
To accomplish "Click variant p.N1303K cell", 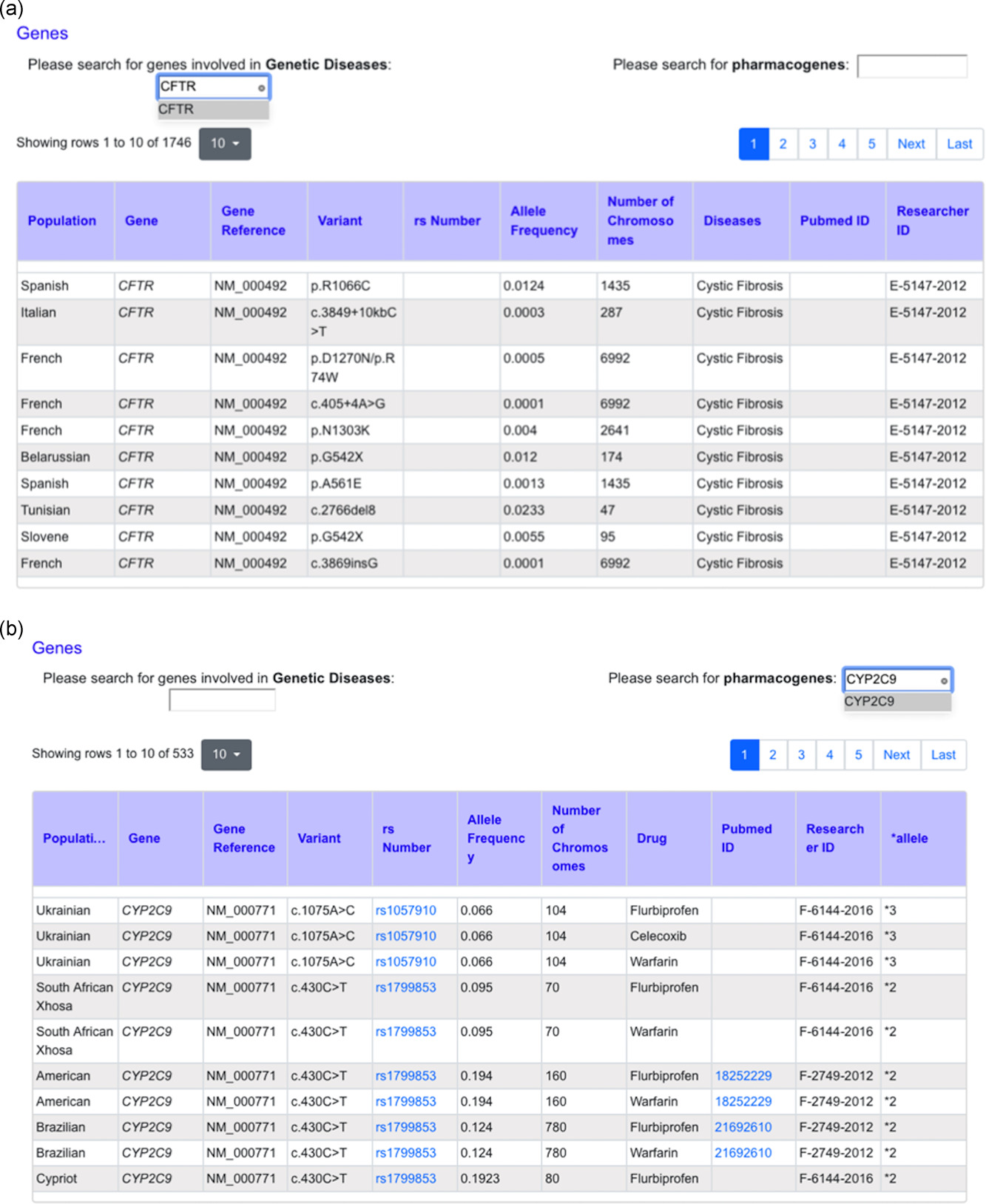I will click(355, 430).
